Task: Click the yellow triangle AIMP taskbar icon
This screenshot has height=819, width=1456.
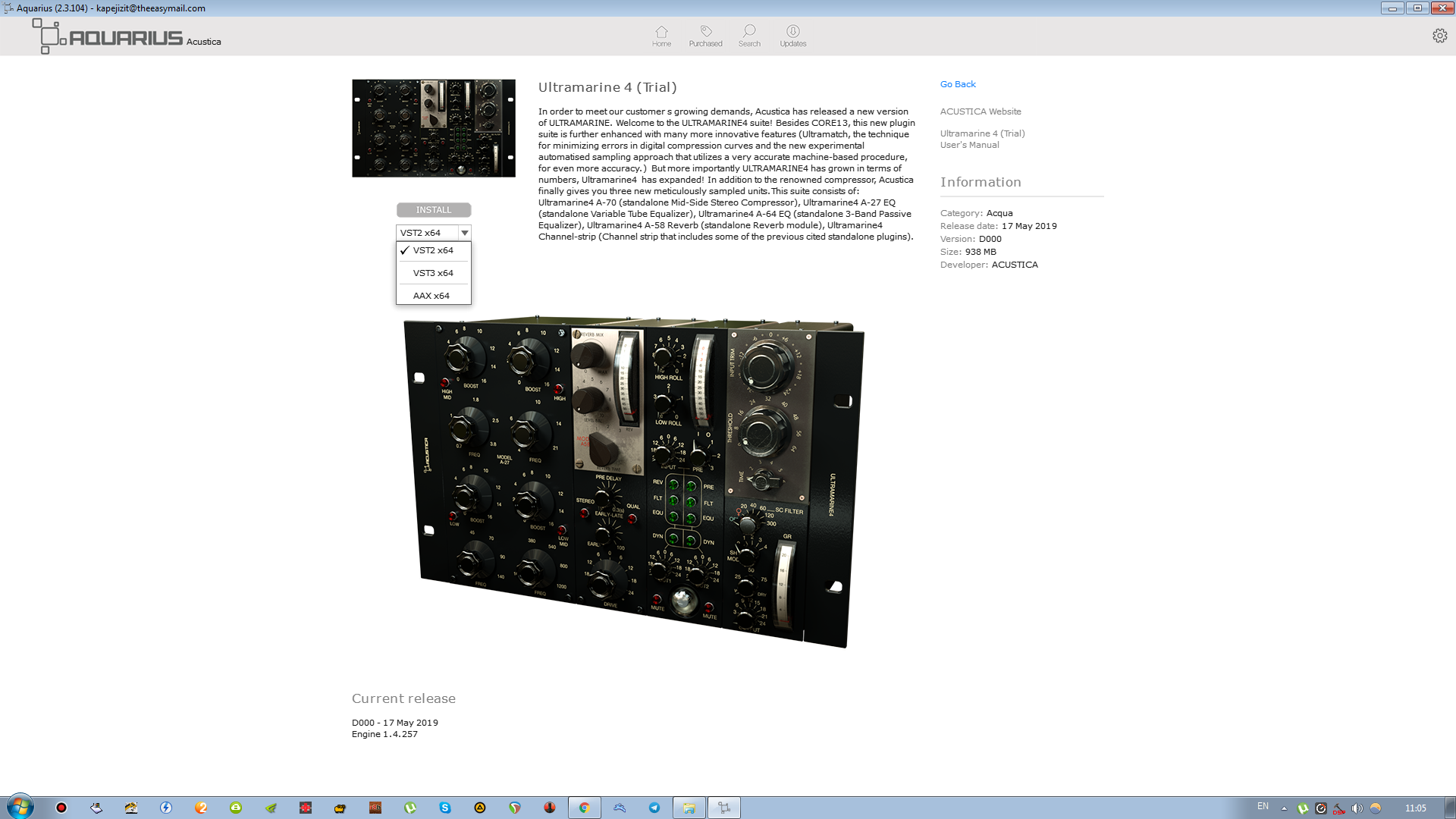Action: (x=480, y=808)
